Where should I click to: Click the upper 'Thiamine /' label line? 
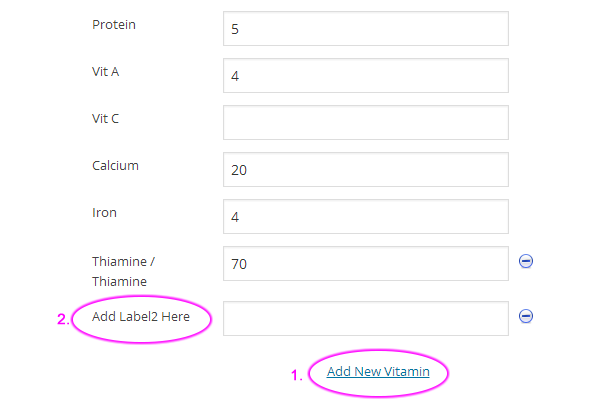coord(124,261)
